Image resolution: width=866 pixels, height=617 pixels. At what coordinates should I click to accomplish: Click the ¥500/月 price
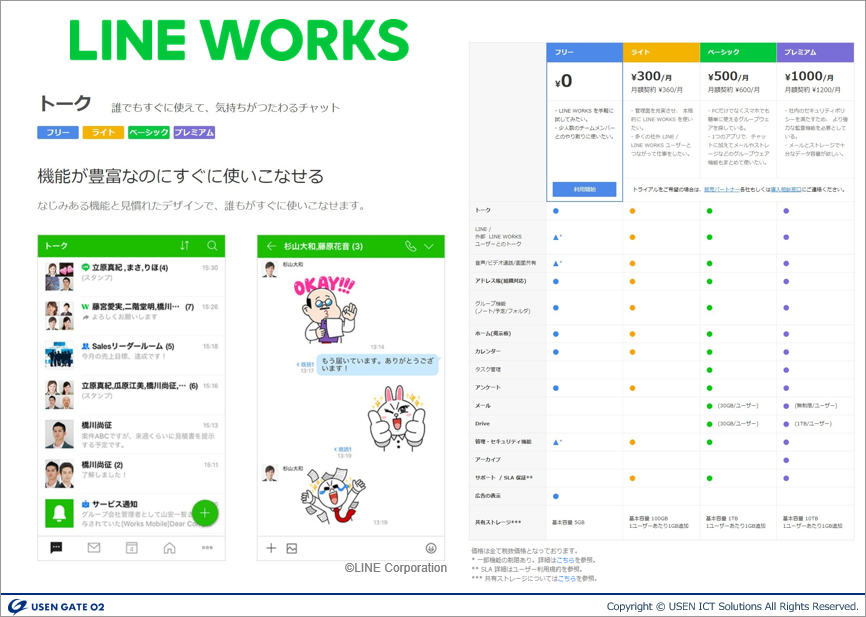pos(728,77)
